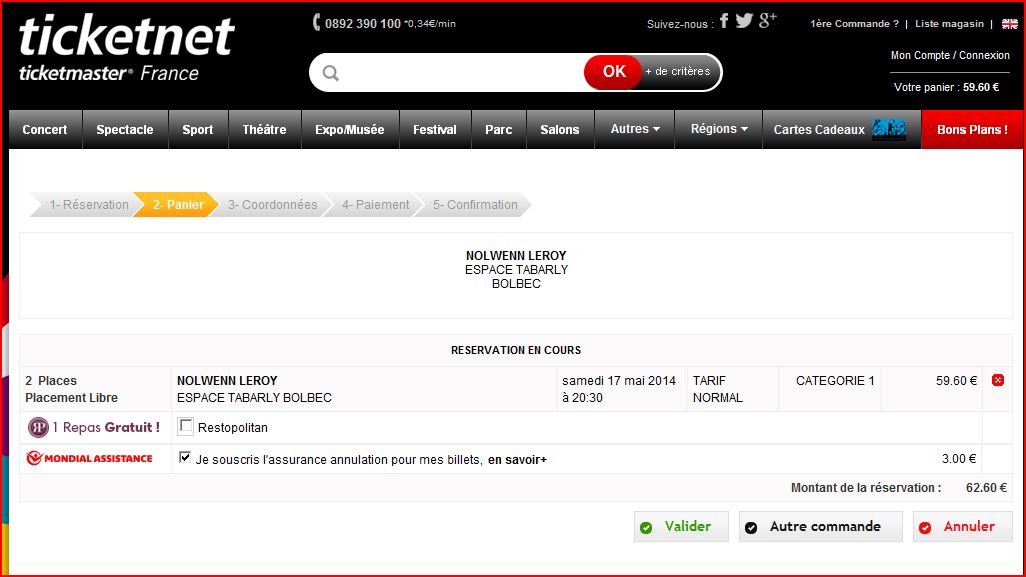The width and height of the screenshot is (1026, 577).
Task: Open the Liste magasin link
Action: click(949, 24)
